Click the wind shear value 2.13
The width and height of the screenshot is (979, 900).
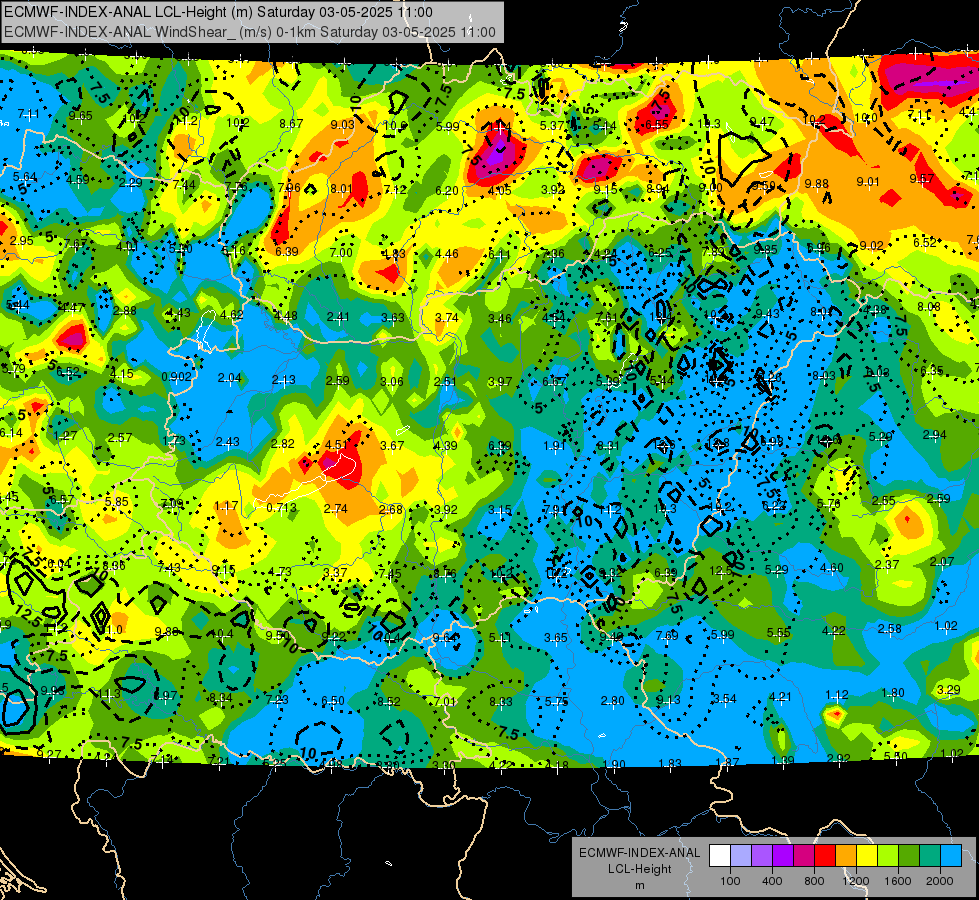coord(283,380)
